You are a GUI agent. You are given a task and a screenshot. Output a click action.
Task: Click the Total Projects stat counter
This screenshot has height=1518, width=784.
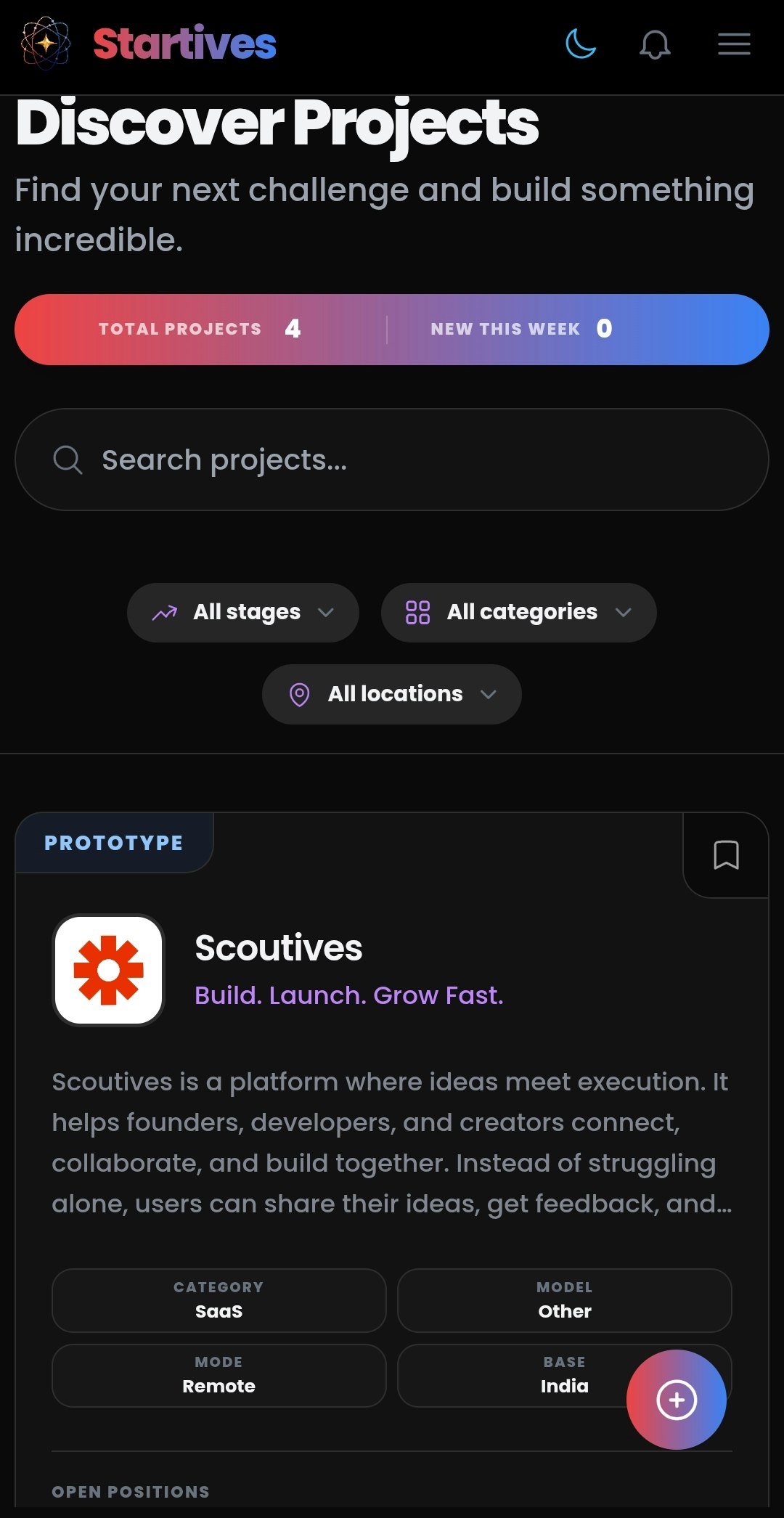coord(200,329)
